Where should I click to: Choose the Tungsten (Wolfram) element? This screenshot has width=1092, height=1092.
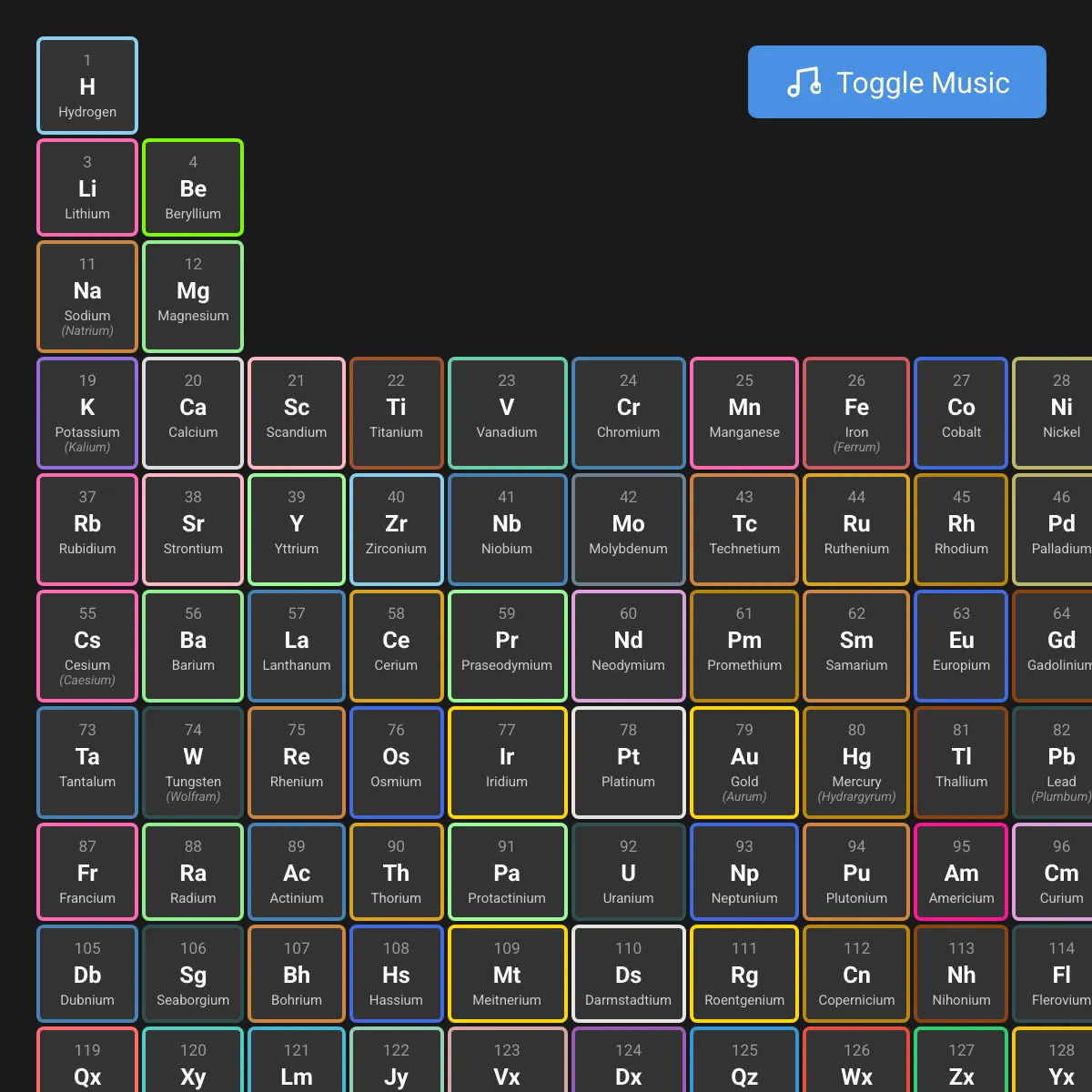point(193,763)
